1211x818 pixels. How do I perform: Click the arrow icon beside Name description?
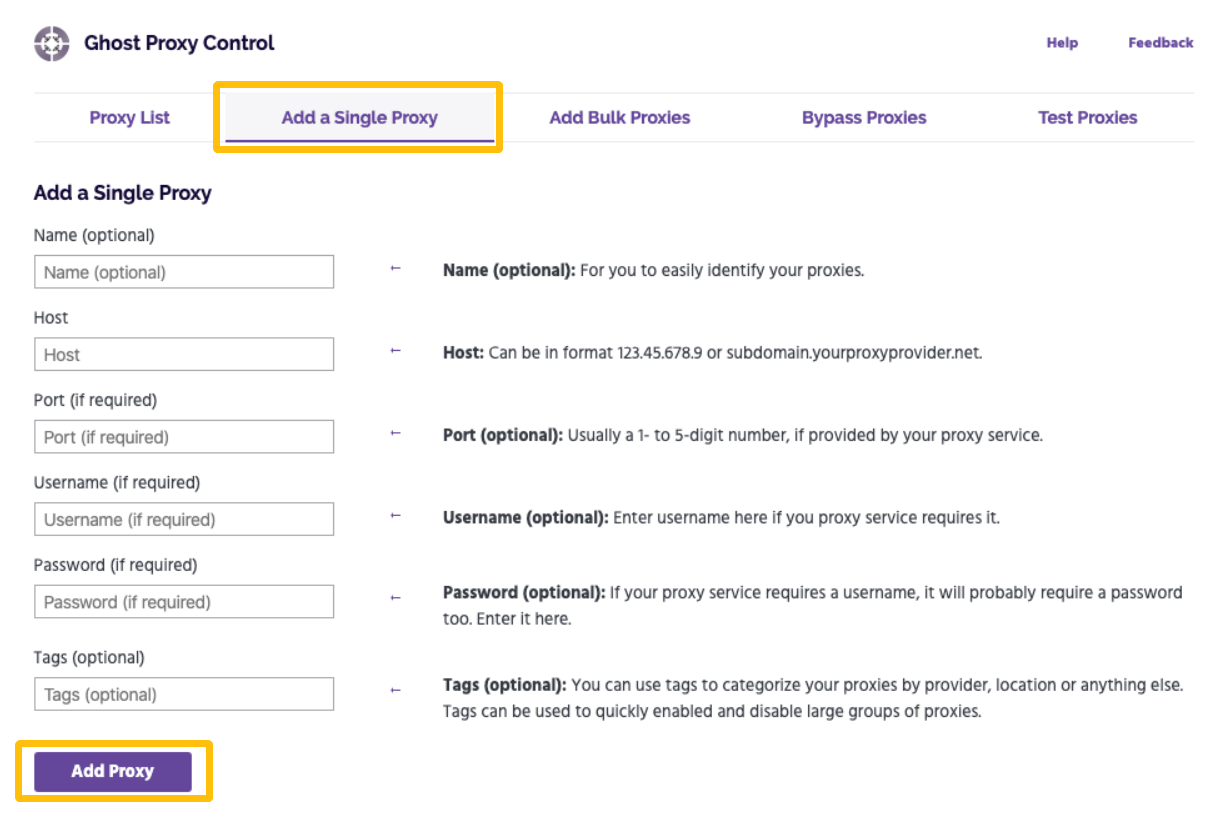click(394, 270)
